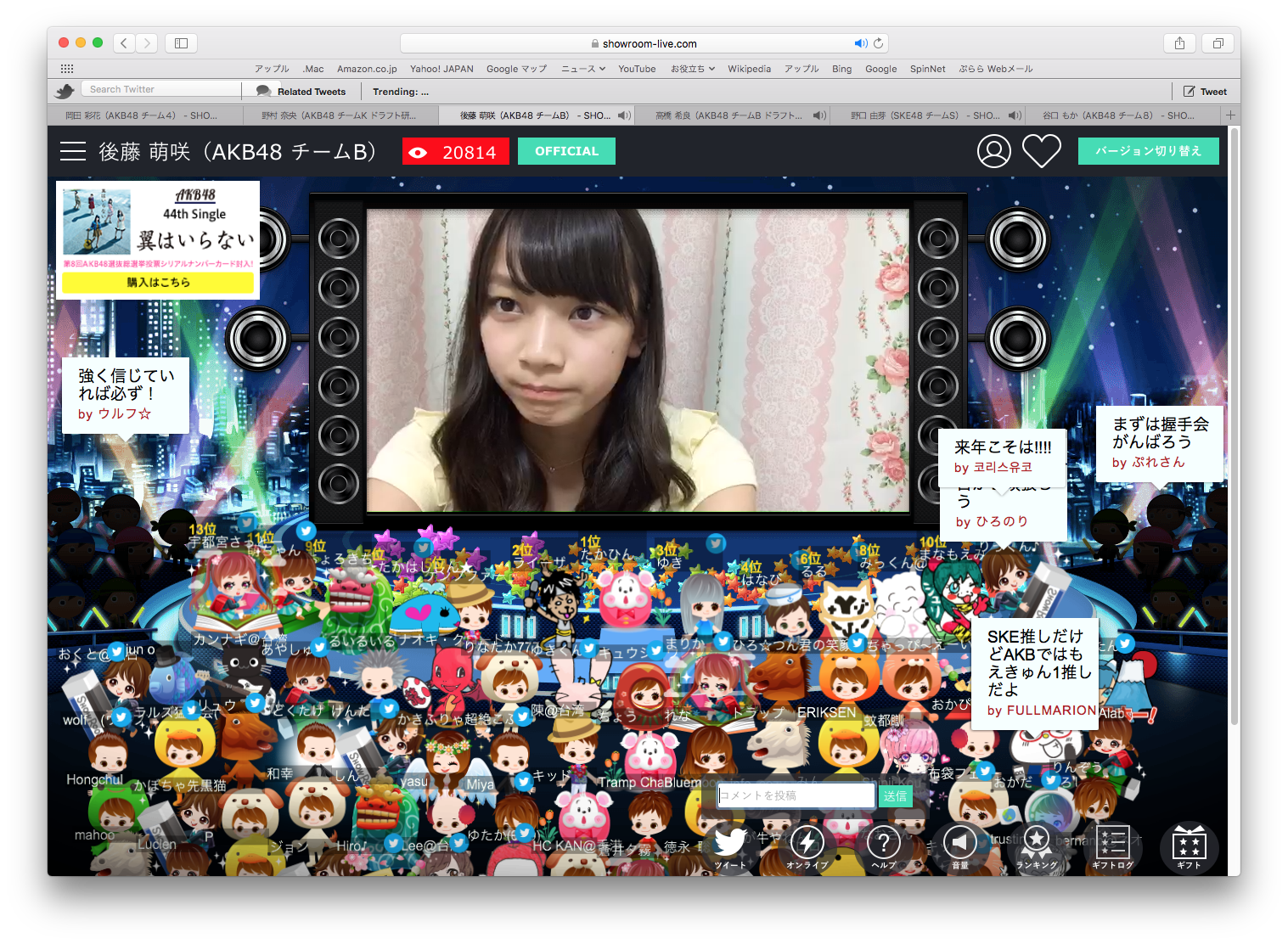This screenshot has height=944, width=1288.
Task: Click the OFFICIAL badge button
Action: [x=566, y=151]
